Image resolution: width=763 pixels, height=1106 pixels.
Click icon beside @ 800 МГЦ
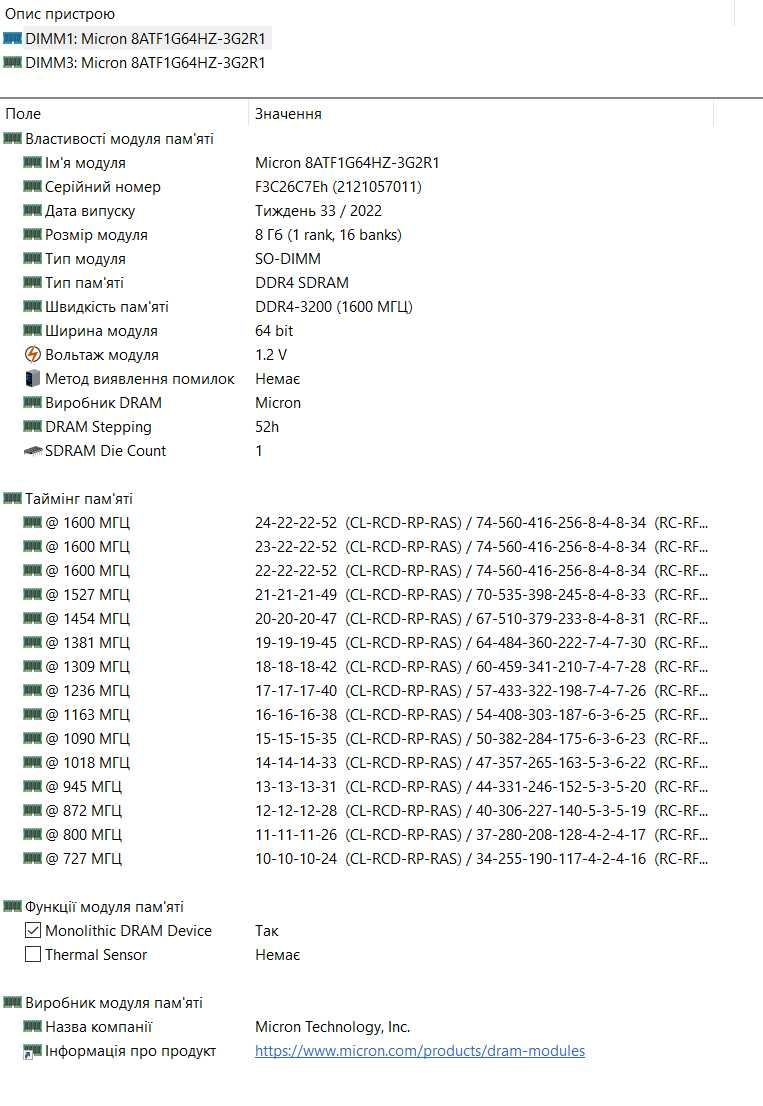tap(32, 834)
